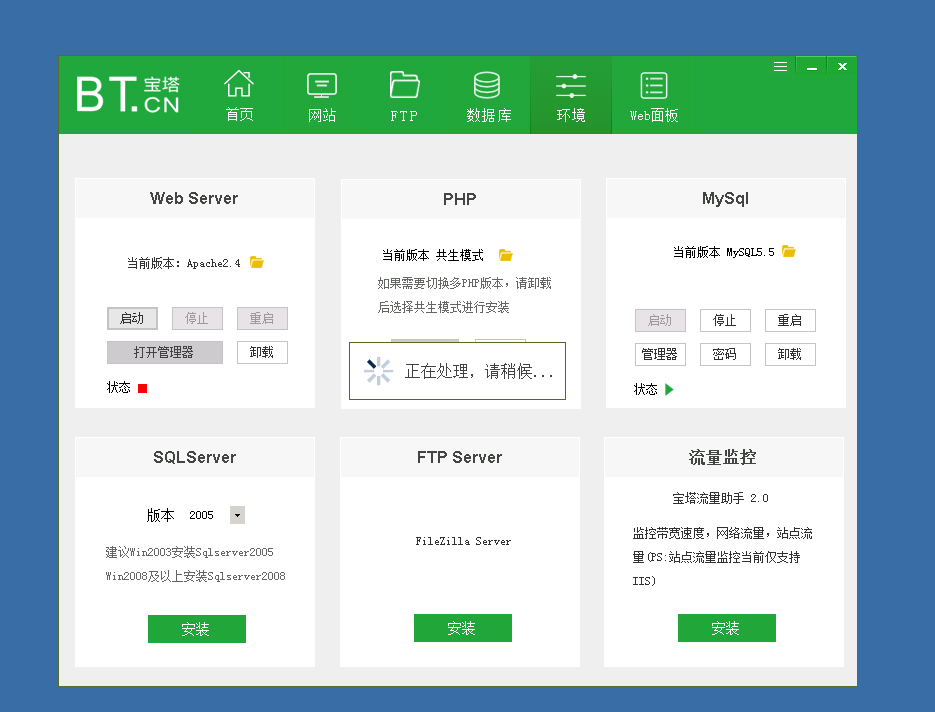Screen dimensions: 935x712
Task: Switch to the 数据库 database tab
Action: pyautogui.click(x=488, y=95)
